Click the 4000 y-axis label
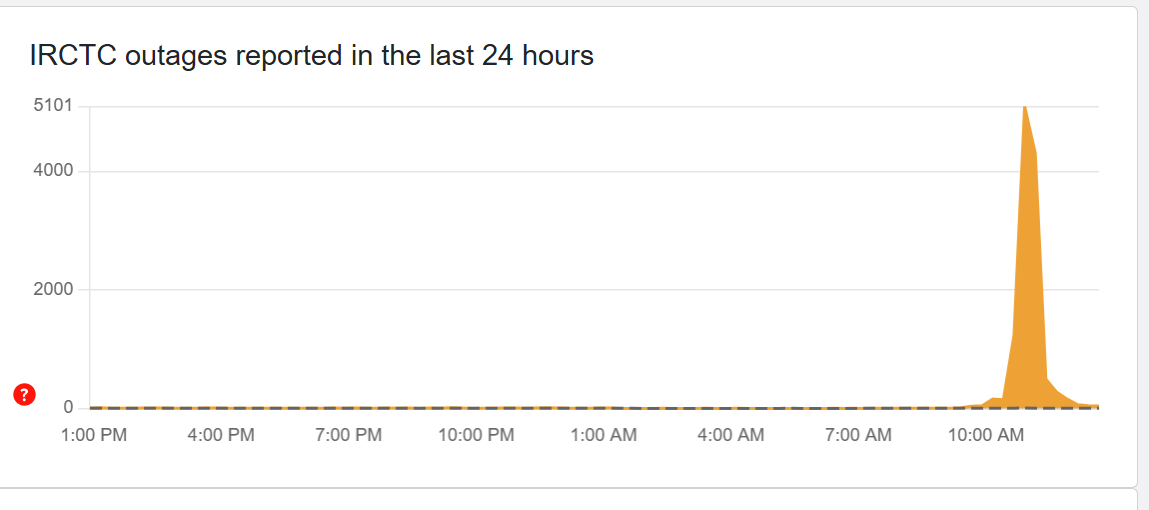The height and width of the screenshot is (510, 1149). [54, 171]
